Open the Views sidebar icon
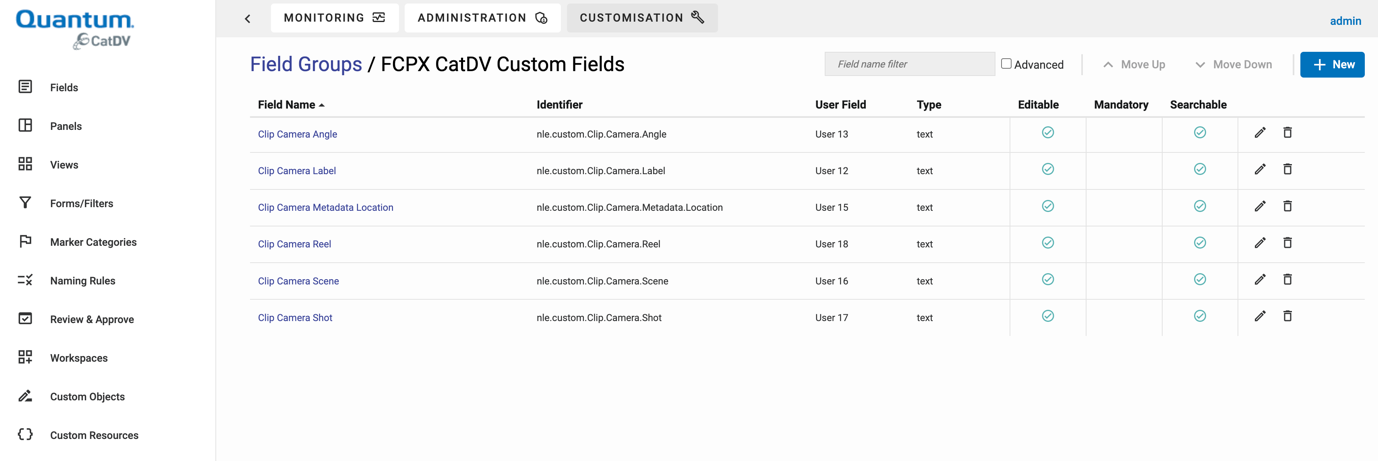Screen dimensions: 1378x461 tap(25, 164)
